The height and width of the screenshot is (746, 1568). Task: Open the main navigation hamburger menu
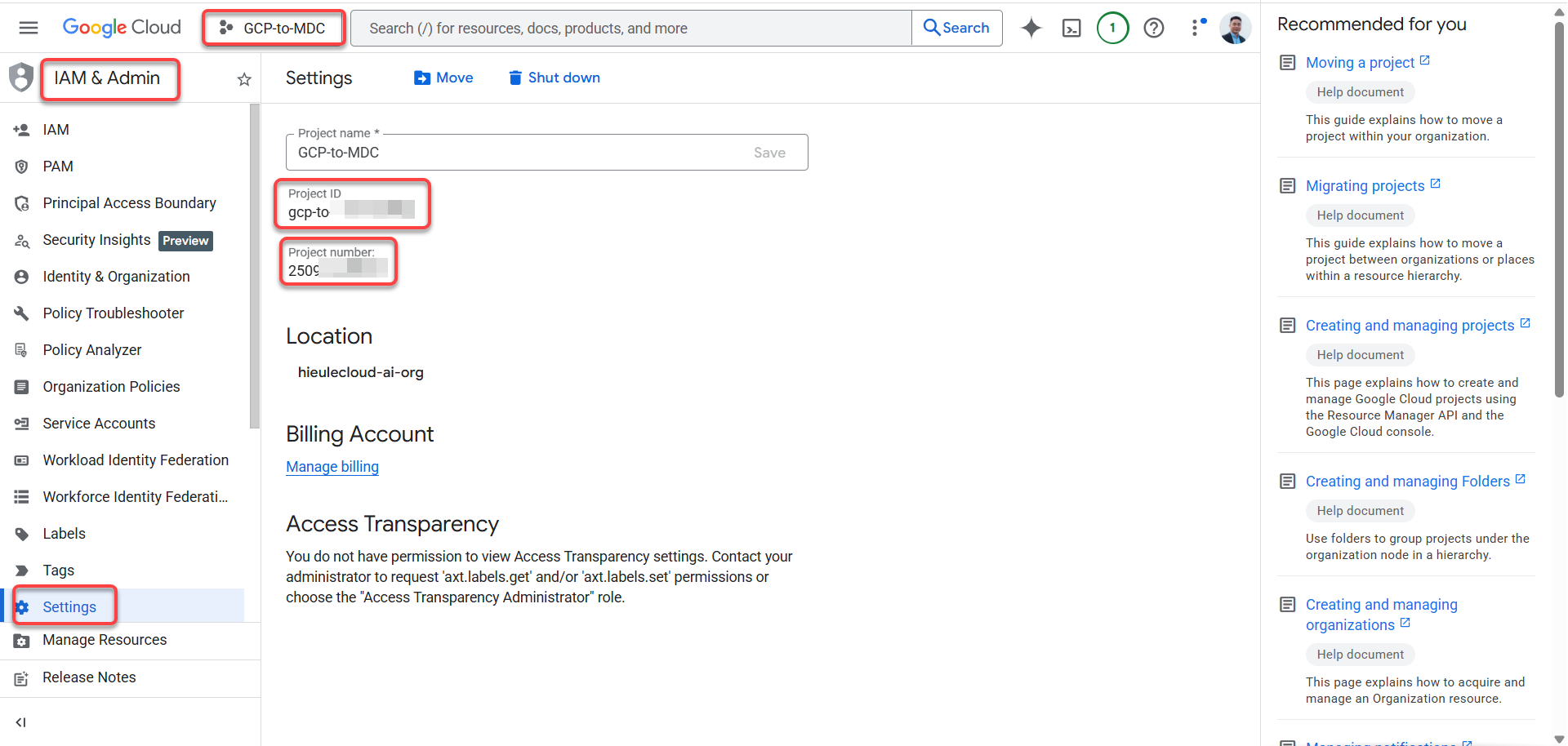click(29, 28)
